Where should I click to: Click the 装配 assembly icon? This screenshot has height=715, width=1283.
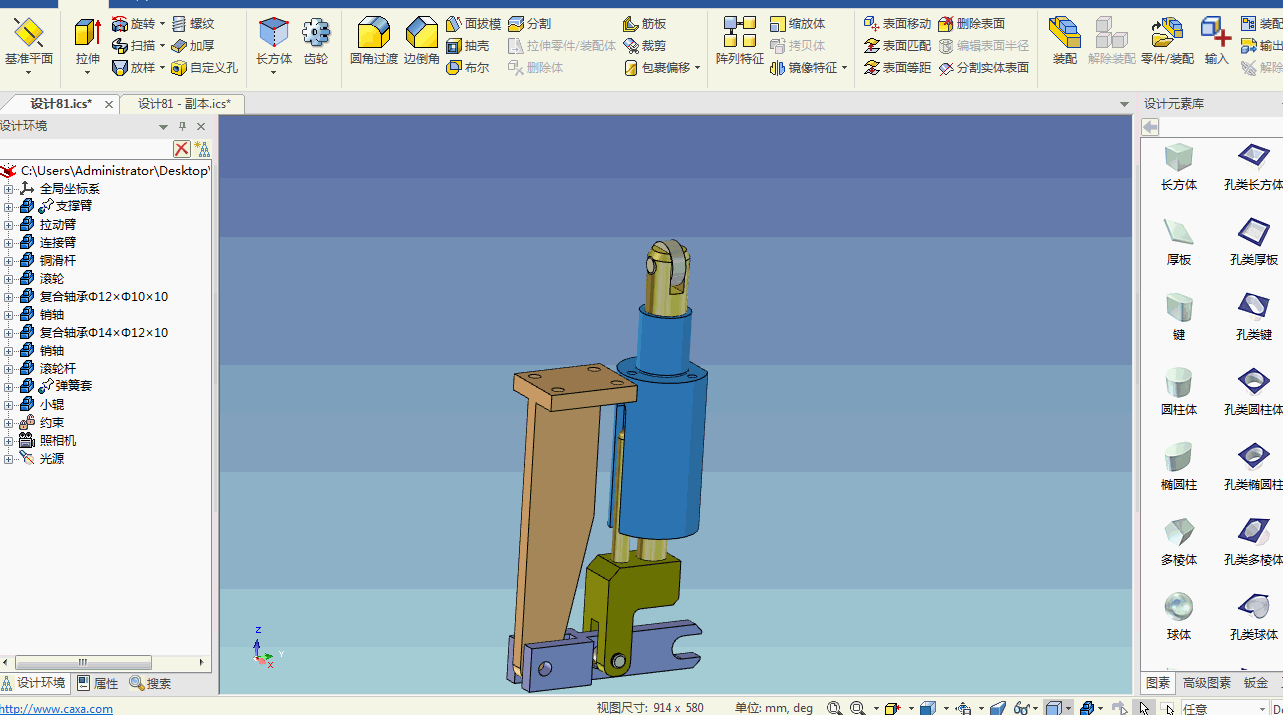pos(1064,42)
